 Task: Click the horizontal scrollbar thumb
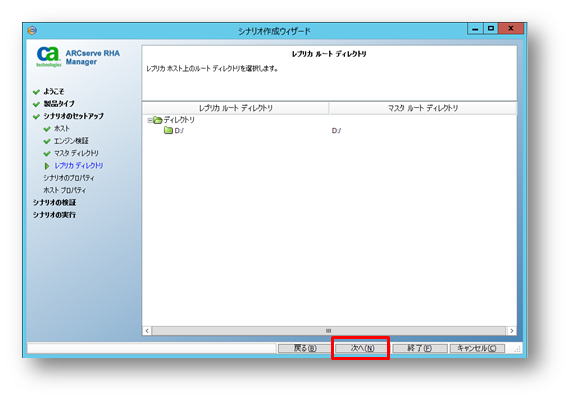[328, 331]
